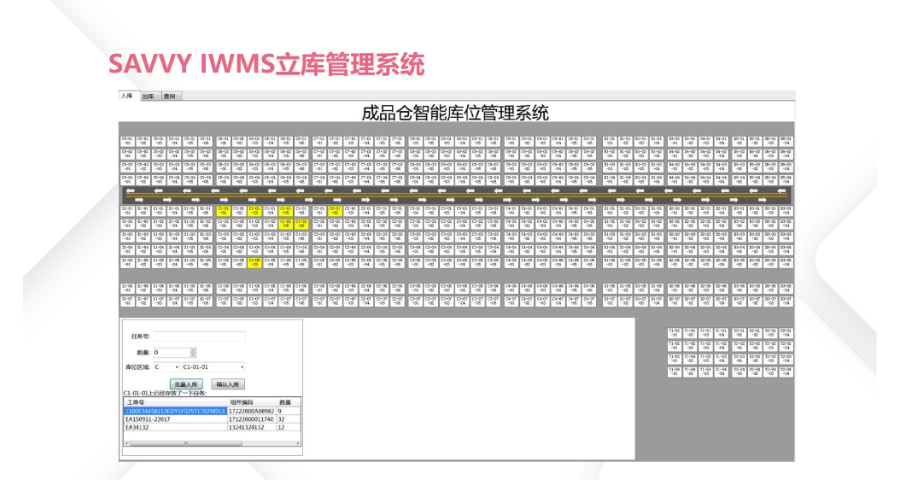Open the 库位区域 zone dropdown showing C
Viewport: 900px width, 480px height.
[166, 367]
